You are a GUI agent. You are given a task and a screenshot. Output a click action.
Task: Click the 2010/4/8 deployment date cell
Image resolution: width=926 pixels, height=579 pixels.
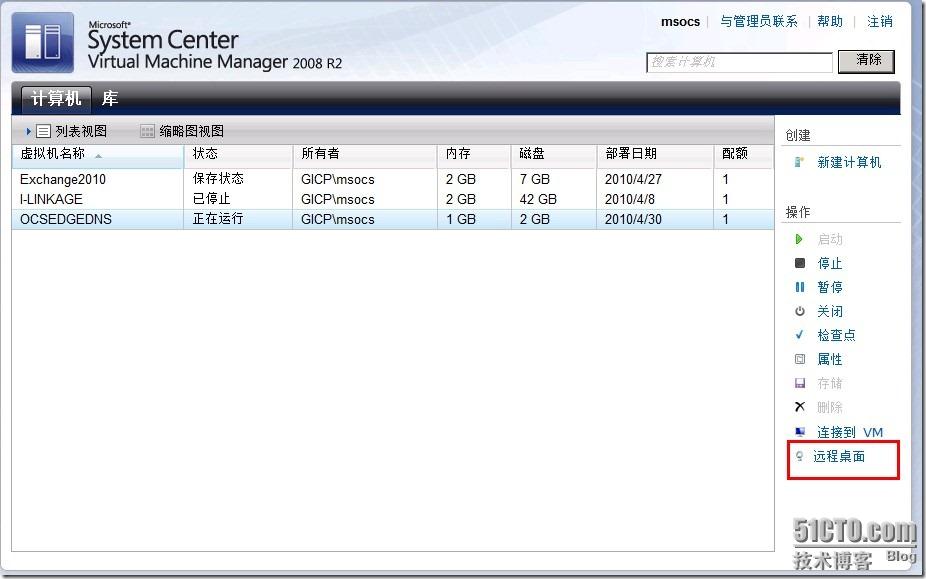click(x=630, y=199)
